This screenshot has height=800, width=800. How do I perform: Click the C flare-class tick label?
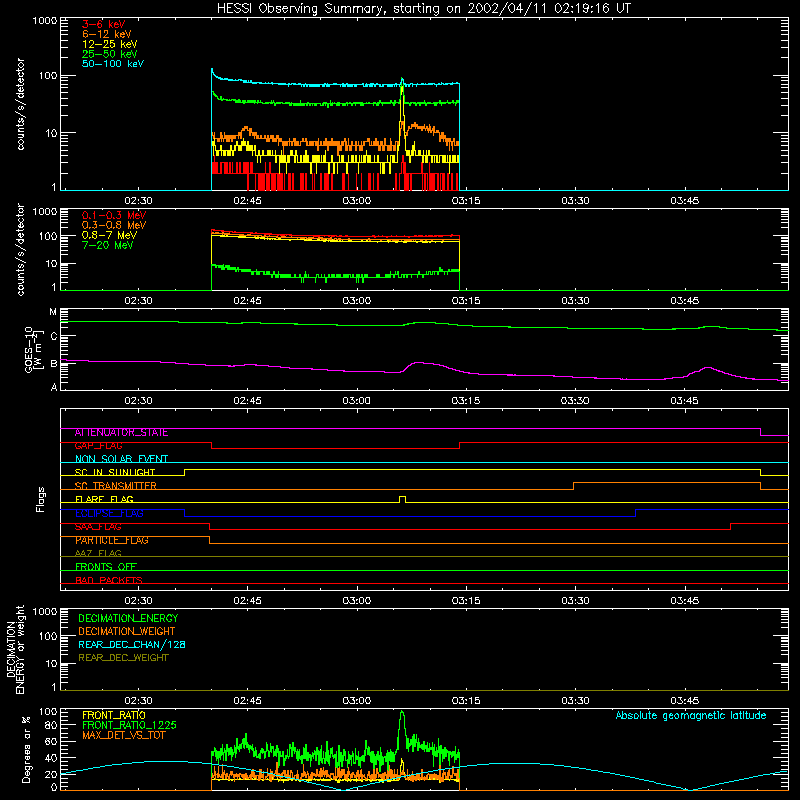[54, 336]
